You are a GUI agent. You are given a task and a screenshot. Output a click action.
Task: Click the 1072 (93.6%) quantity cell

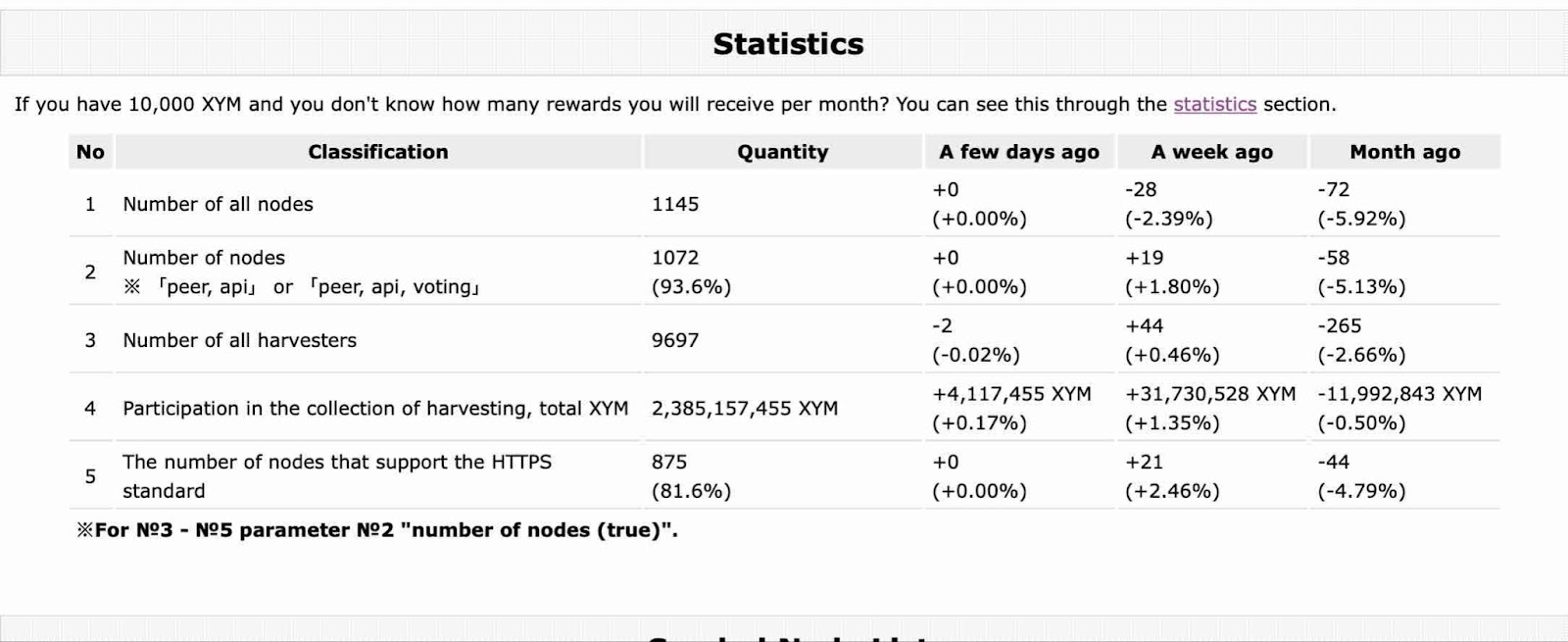coord(691,272)
